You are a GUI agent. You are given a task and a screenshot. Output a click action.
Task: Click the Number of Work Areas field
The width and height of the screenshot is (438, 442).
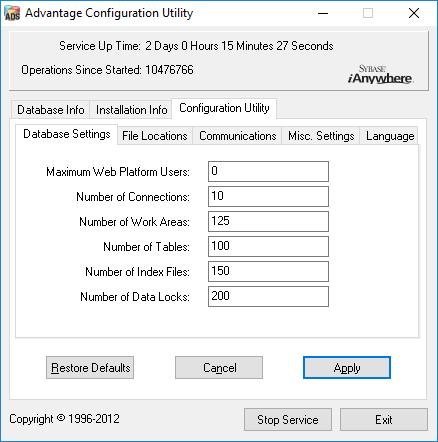[x=268, y=221]
